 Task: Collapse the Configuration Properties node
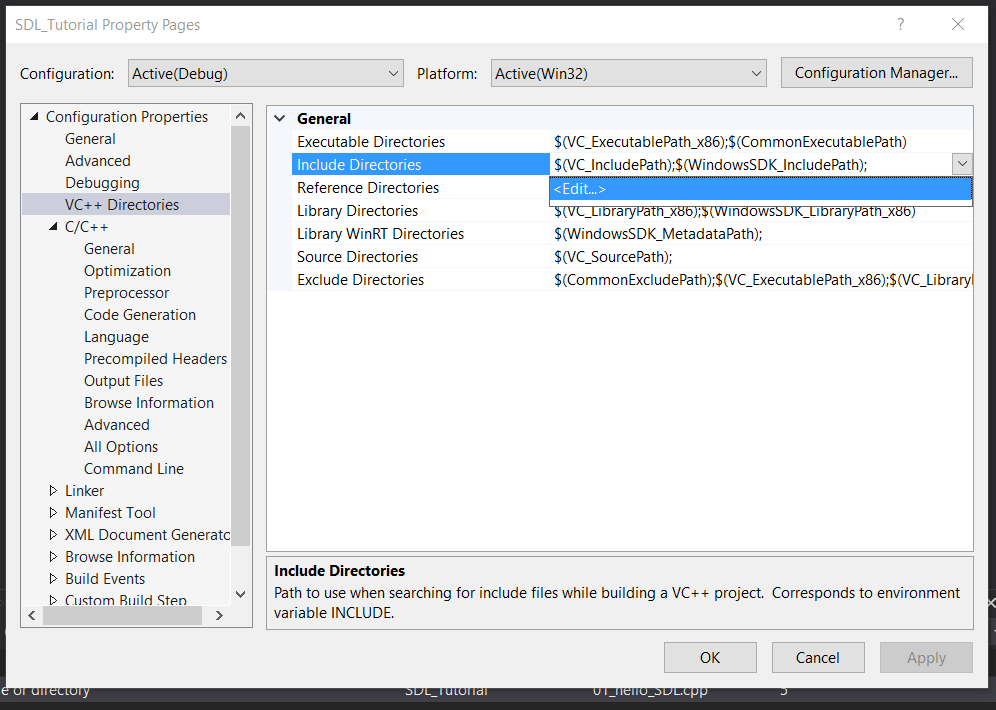34,116
